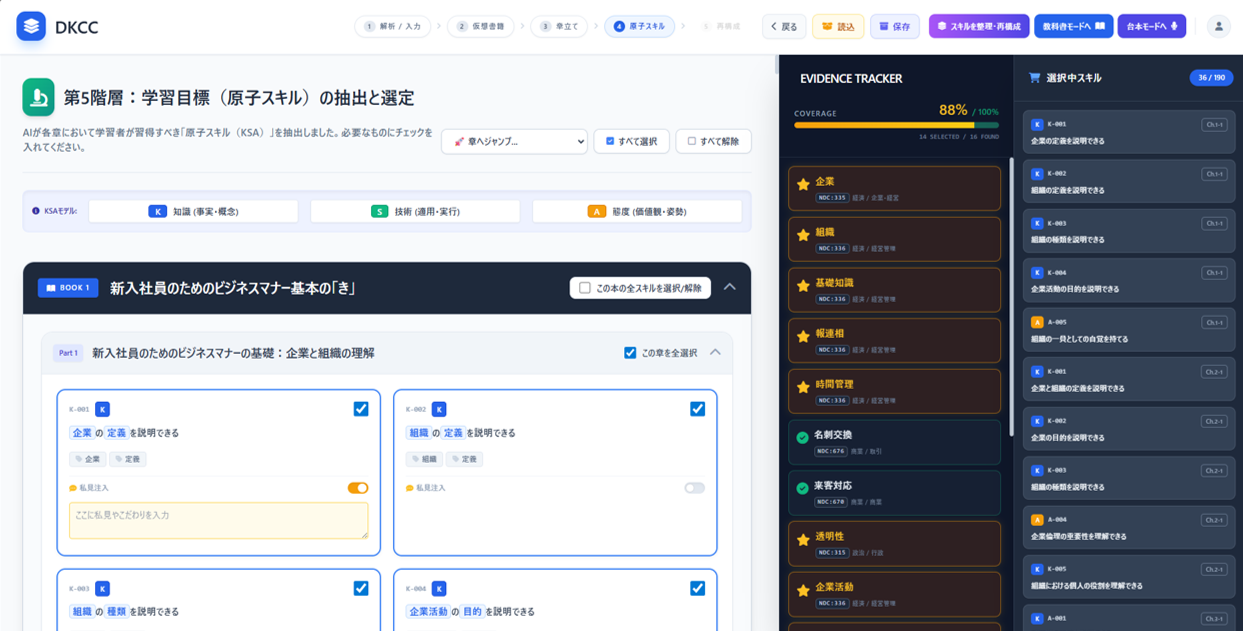The image size is (1243, 631).
Task: Click スキルを整理・再構成 button
Action: [979, 26]
